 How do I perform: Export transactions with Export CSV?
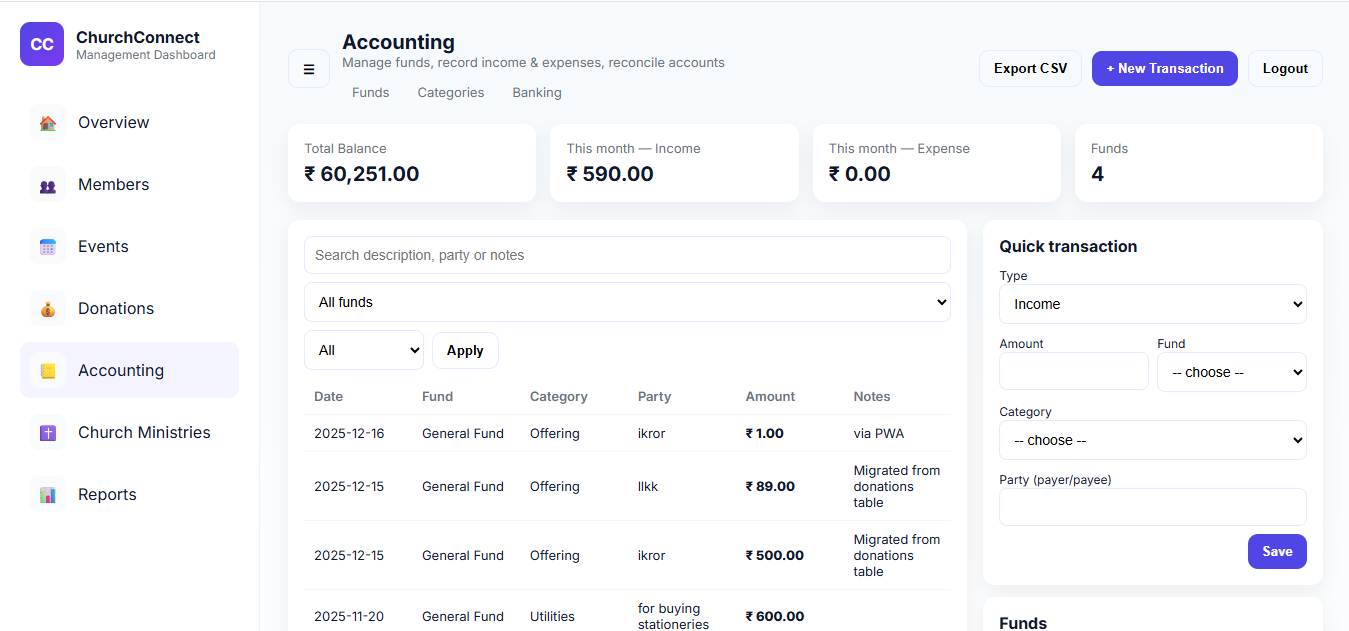1030,69
